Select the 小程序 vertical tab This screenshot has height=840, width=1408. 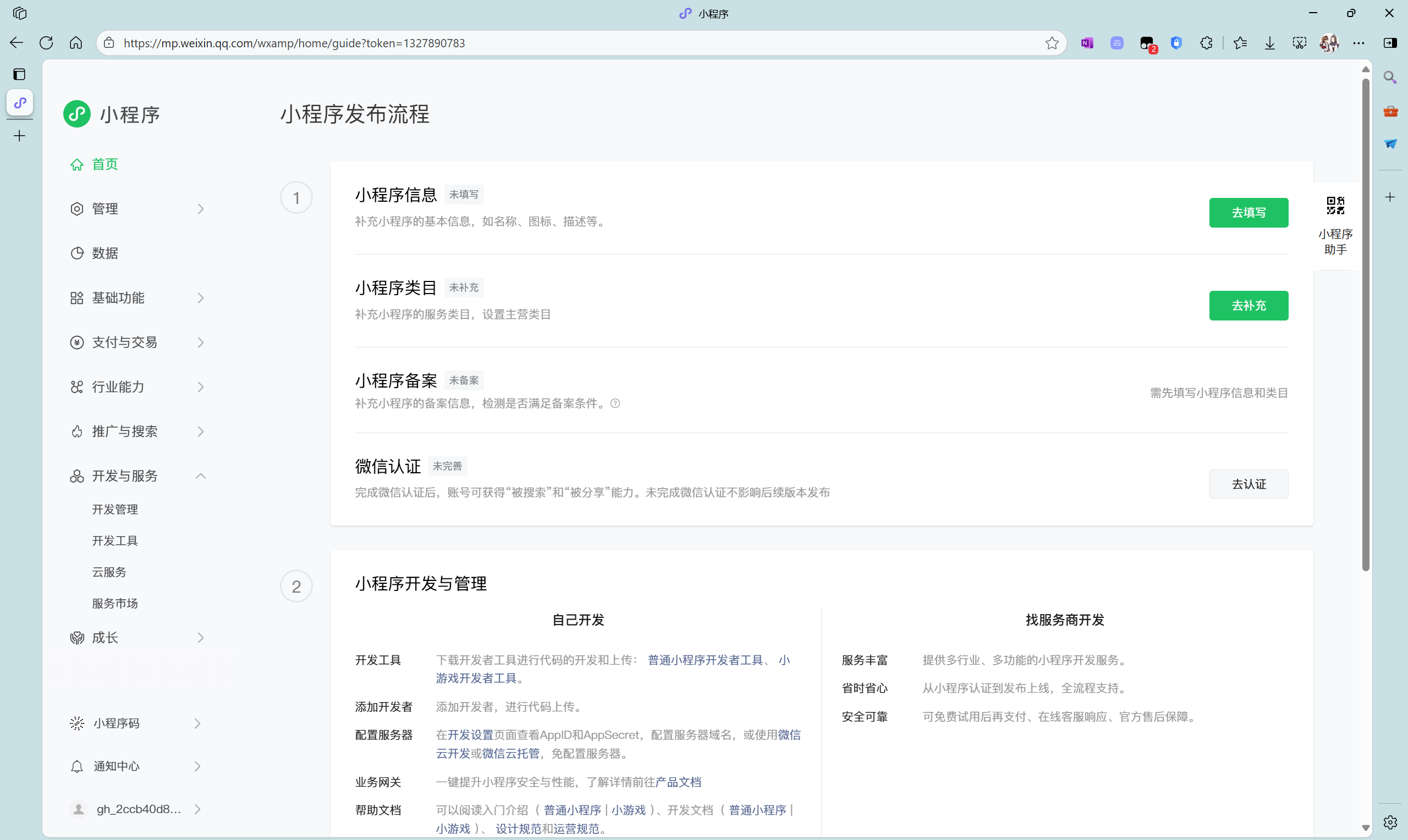(x=20, y=103)
